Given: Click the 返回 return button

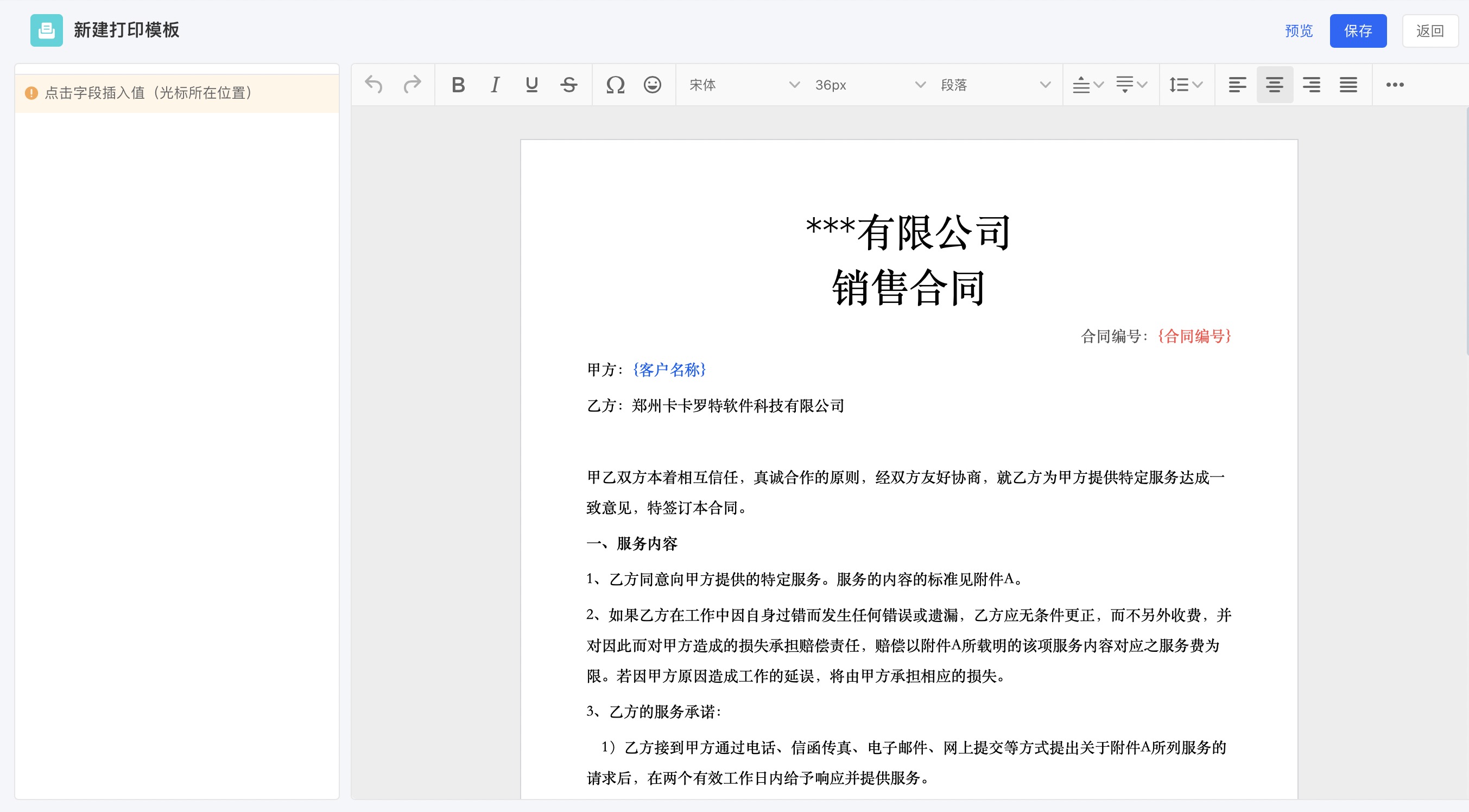Looking at the screenshot, I should pos(1430,31).
